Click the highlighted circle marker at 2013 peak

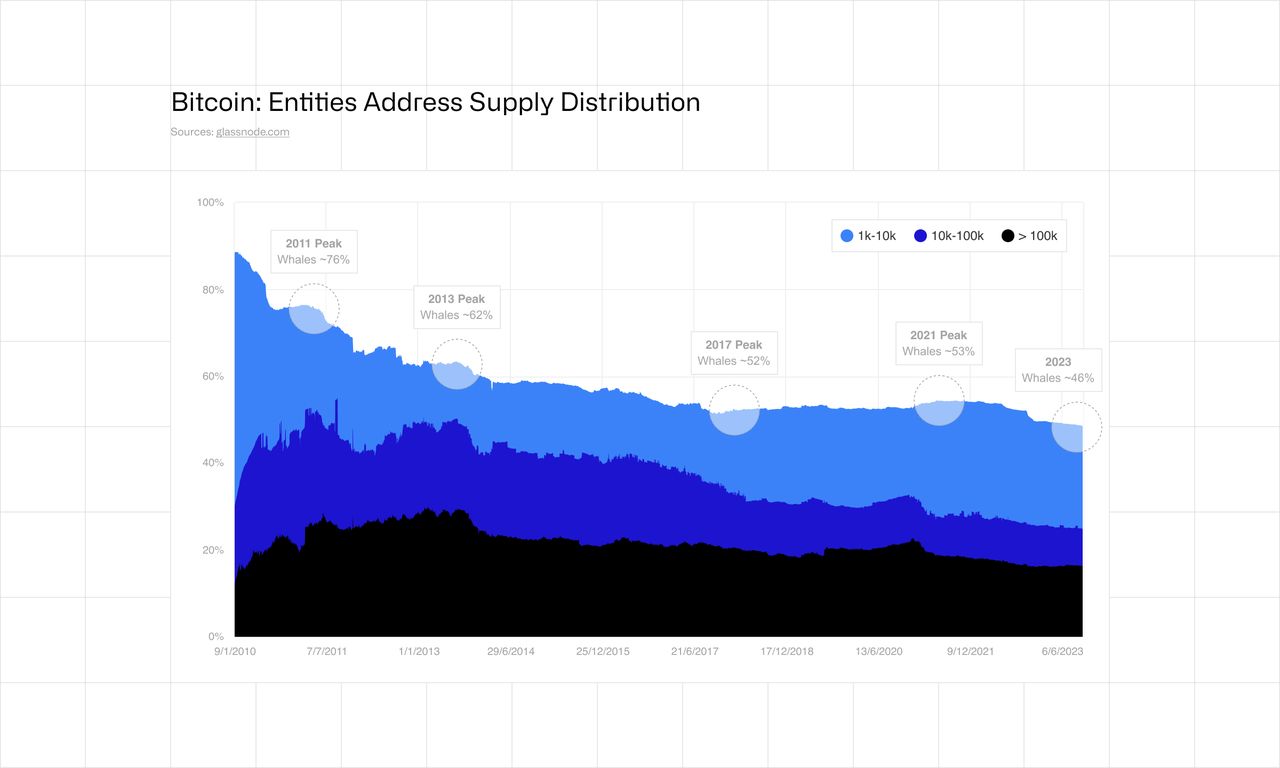tap(457, 363)
